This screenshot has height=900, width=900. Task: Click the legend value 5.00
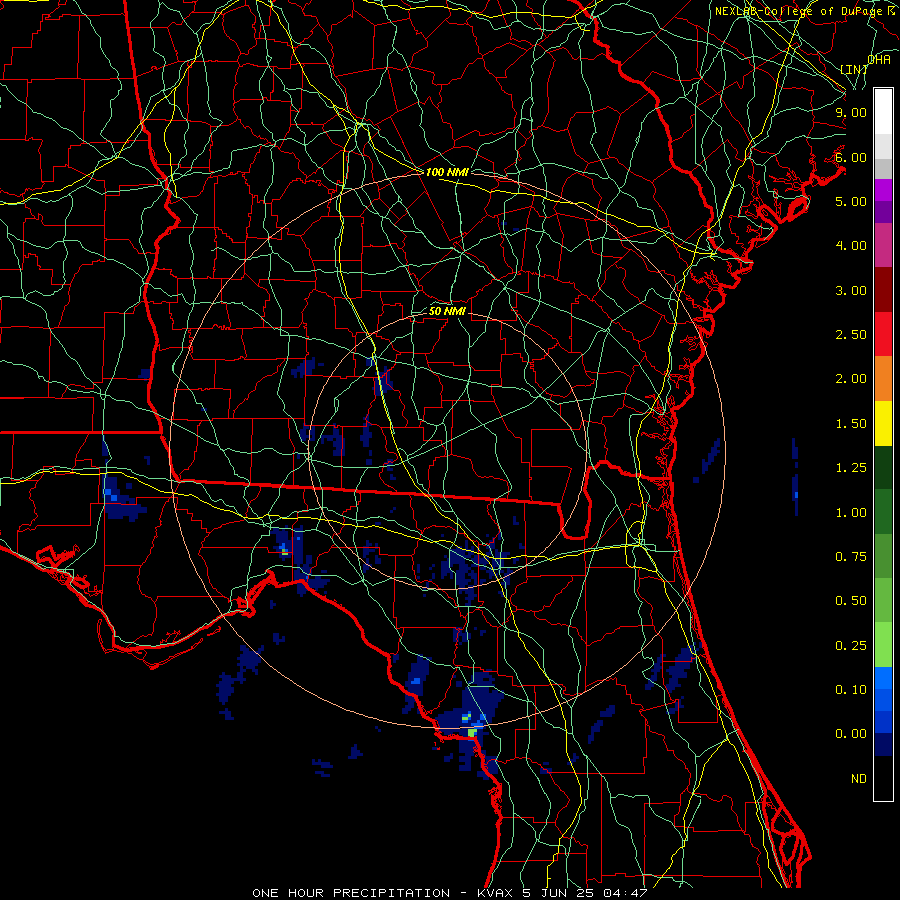click(851, 201)
